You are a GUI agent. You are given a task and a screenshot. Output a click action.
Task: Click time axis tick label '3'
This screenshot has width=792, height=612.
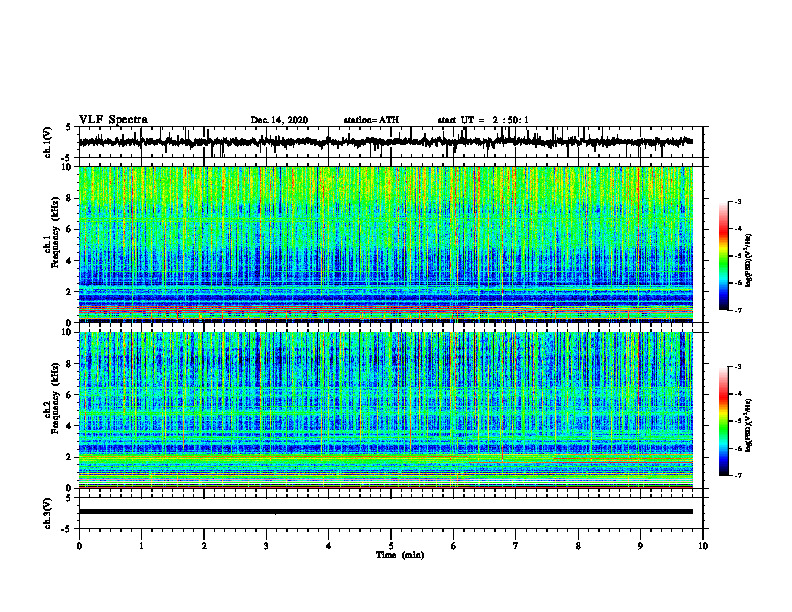coord(266,546)
